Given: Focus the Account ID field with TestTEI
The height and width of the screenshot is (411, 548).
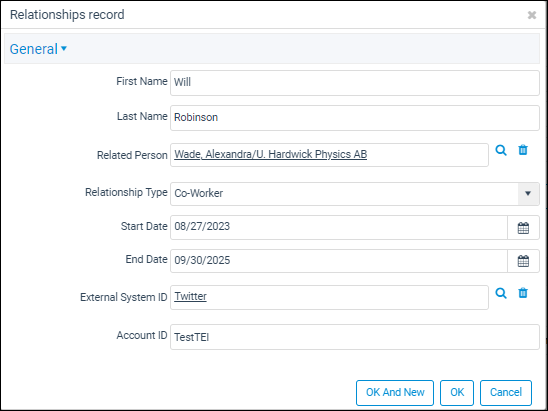Looking at the screenshot, I should click(355, 337).
